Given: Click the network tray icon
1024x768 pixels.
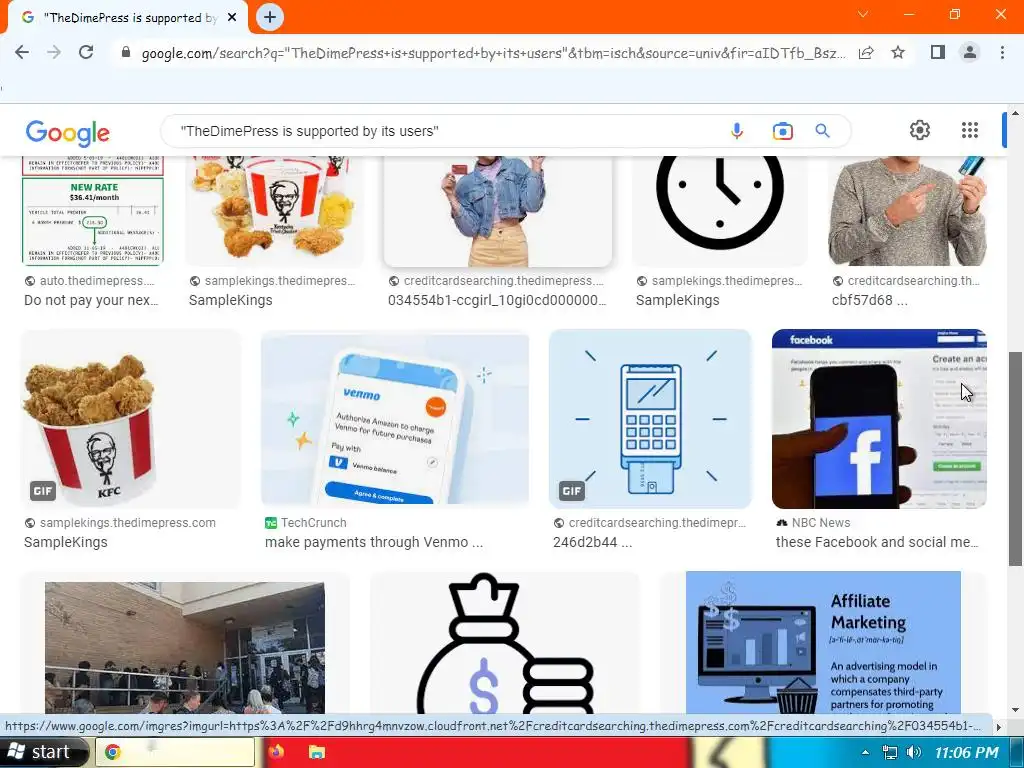Looking at the screenshot, I should pos(889,752).
